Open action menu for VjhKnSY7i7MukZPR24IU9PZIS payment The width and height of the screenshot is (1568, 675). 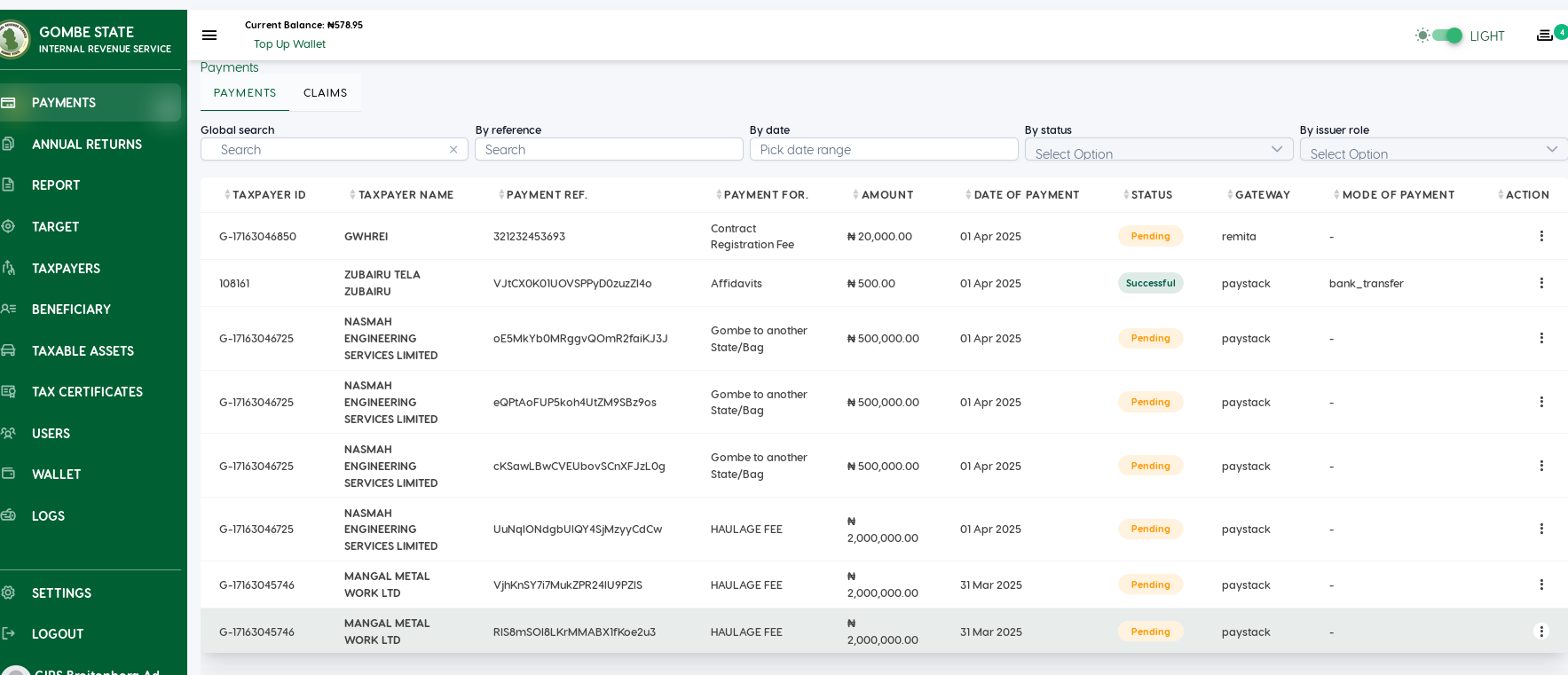pyautogui.click(x=1541, y=585)
